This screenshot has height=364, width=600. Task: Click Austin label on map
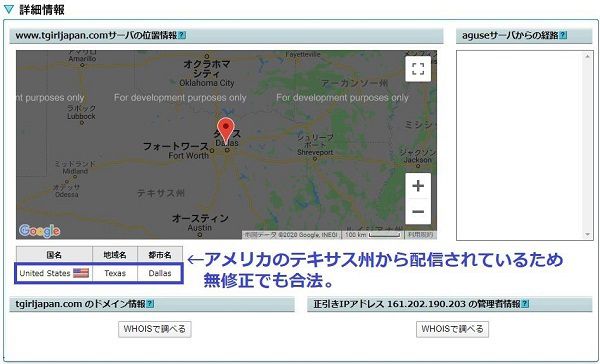click(199, 227)
